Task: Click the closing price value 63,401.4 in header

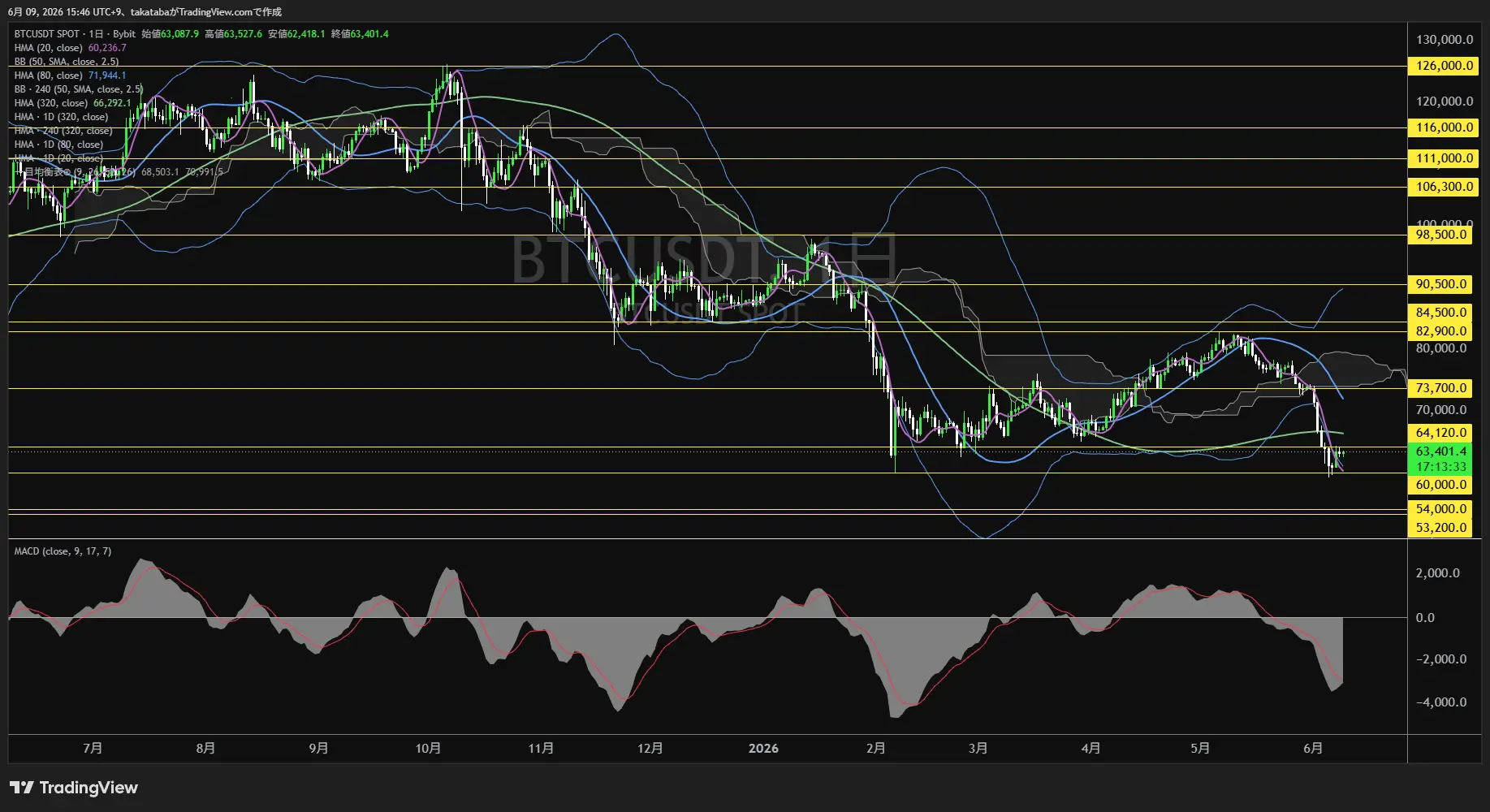Action: click(x=369, y=34)
